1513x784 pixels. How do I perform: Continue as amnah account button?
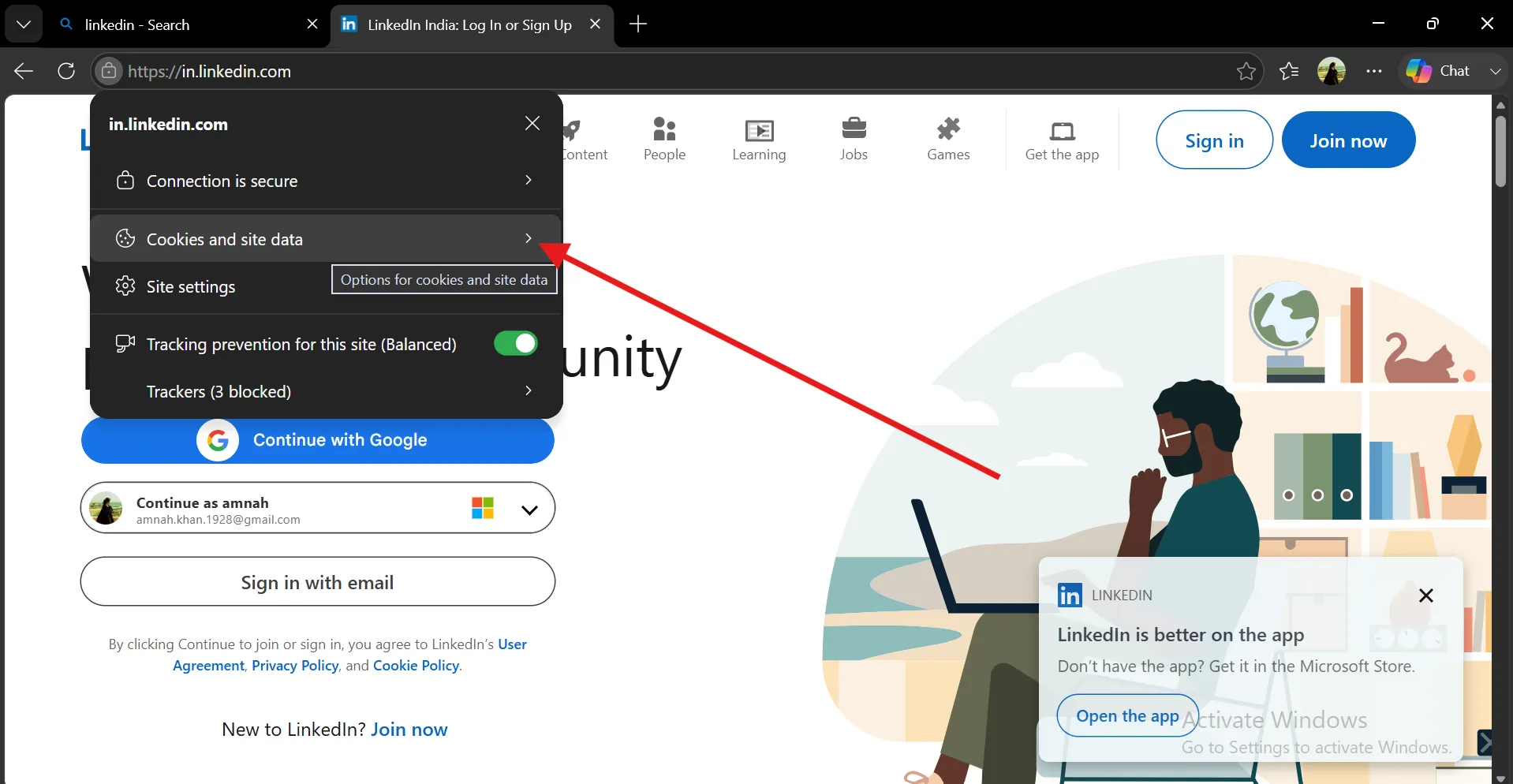[x=318, y=508]
